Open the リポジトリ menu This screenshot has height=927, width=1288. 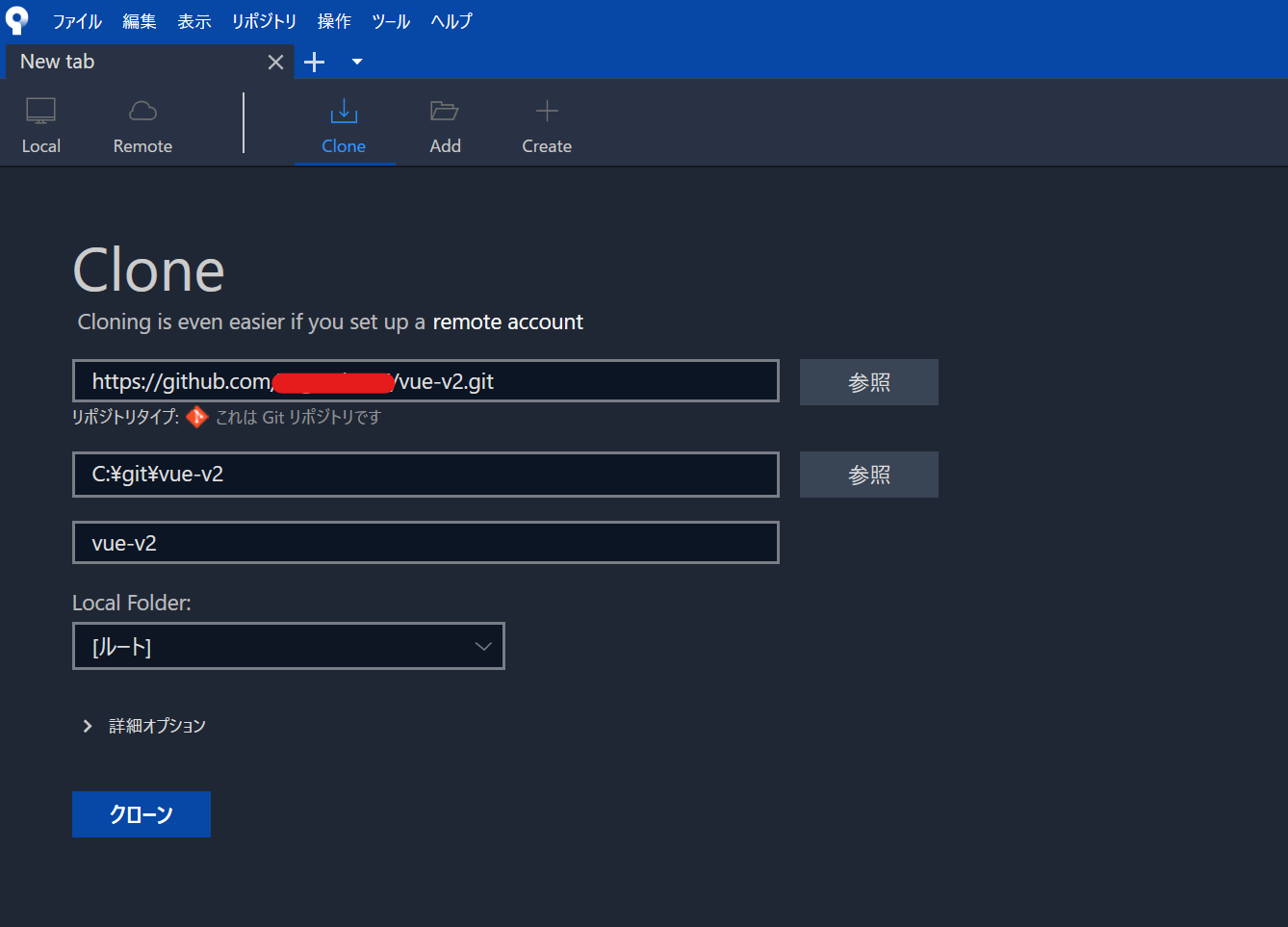(x=264, y=21)
